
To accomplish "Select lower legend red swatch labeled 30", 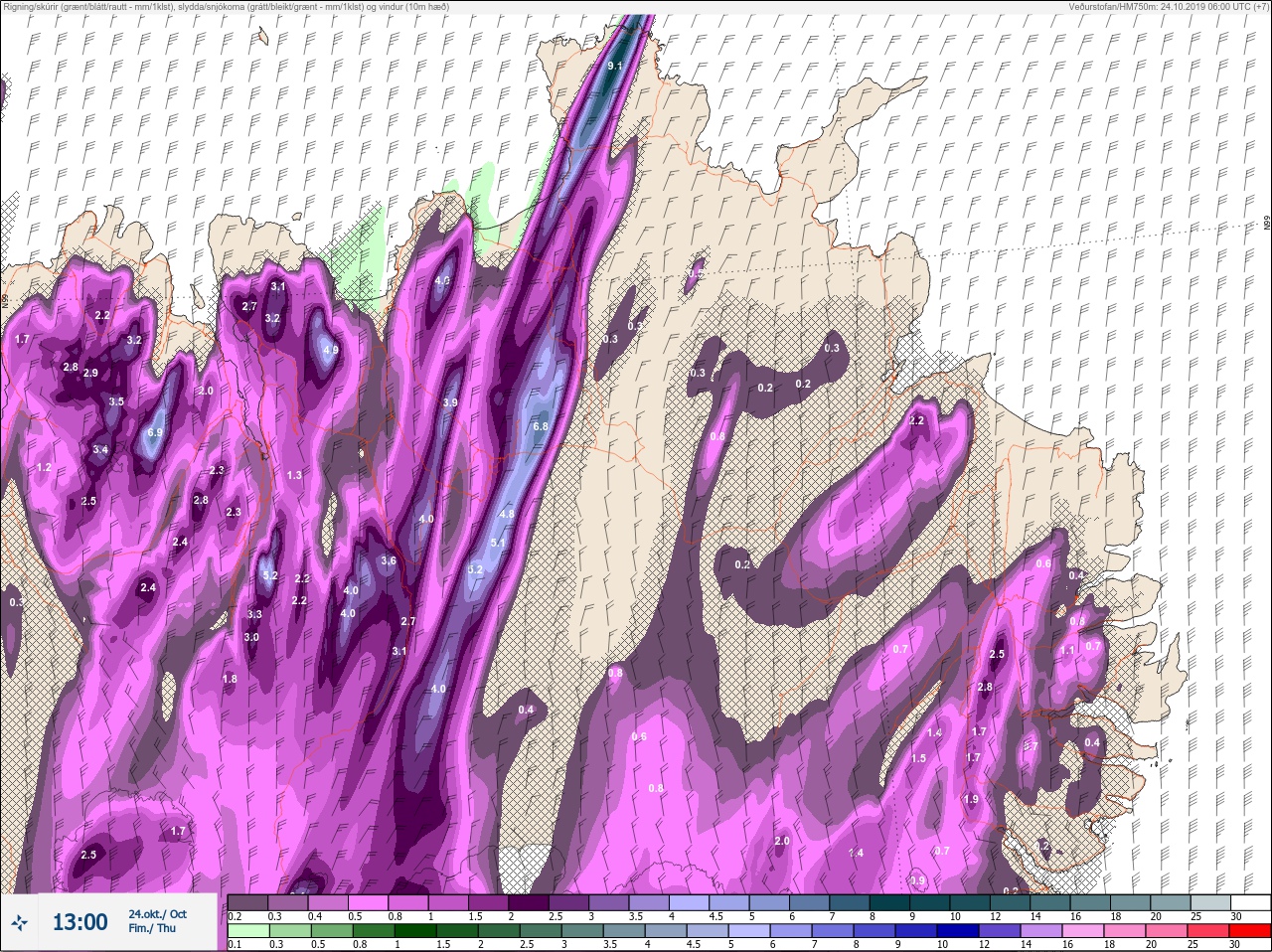I will [x=1250, y=931].
